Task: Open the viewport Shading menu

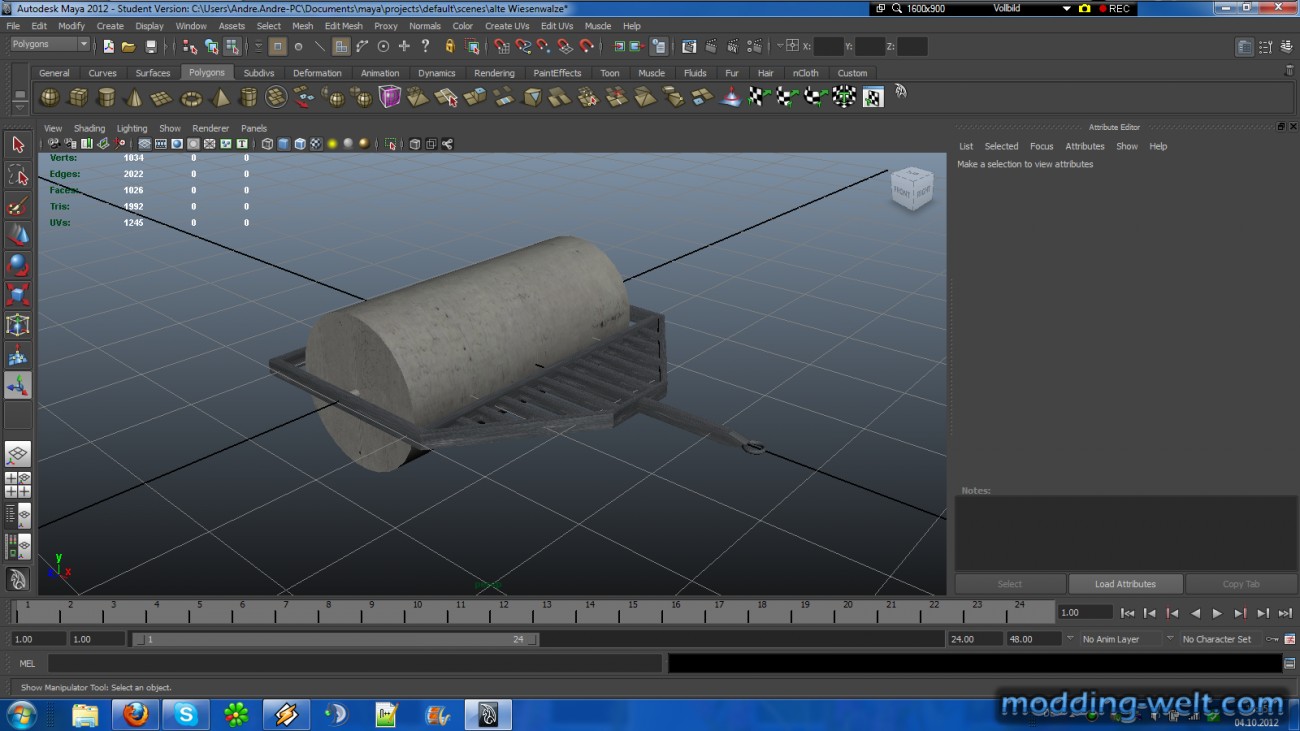Action: click(x=89, y=128)
